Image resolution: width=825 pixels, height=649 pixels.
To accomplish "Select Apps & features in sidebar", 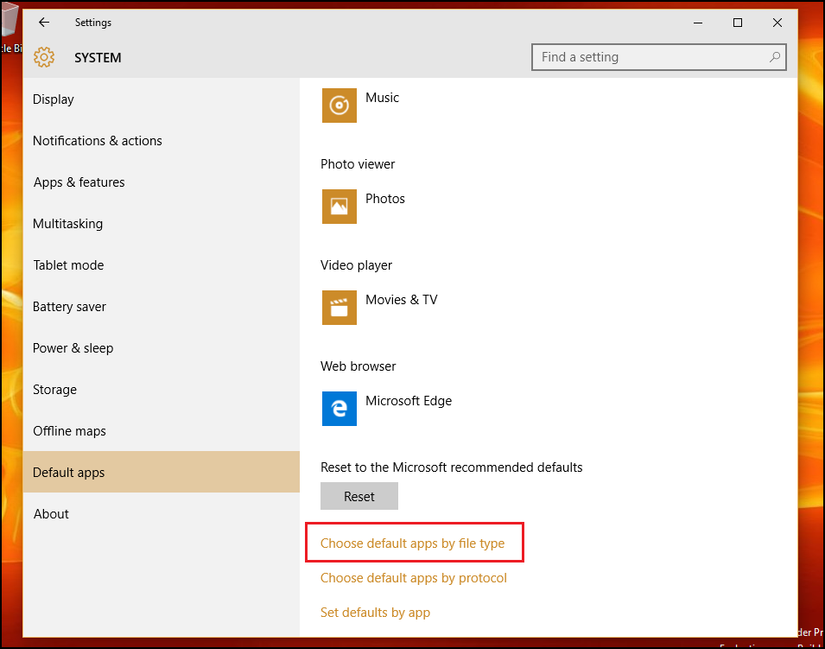I will click(x=79, y=182).
